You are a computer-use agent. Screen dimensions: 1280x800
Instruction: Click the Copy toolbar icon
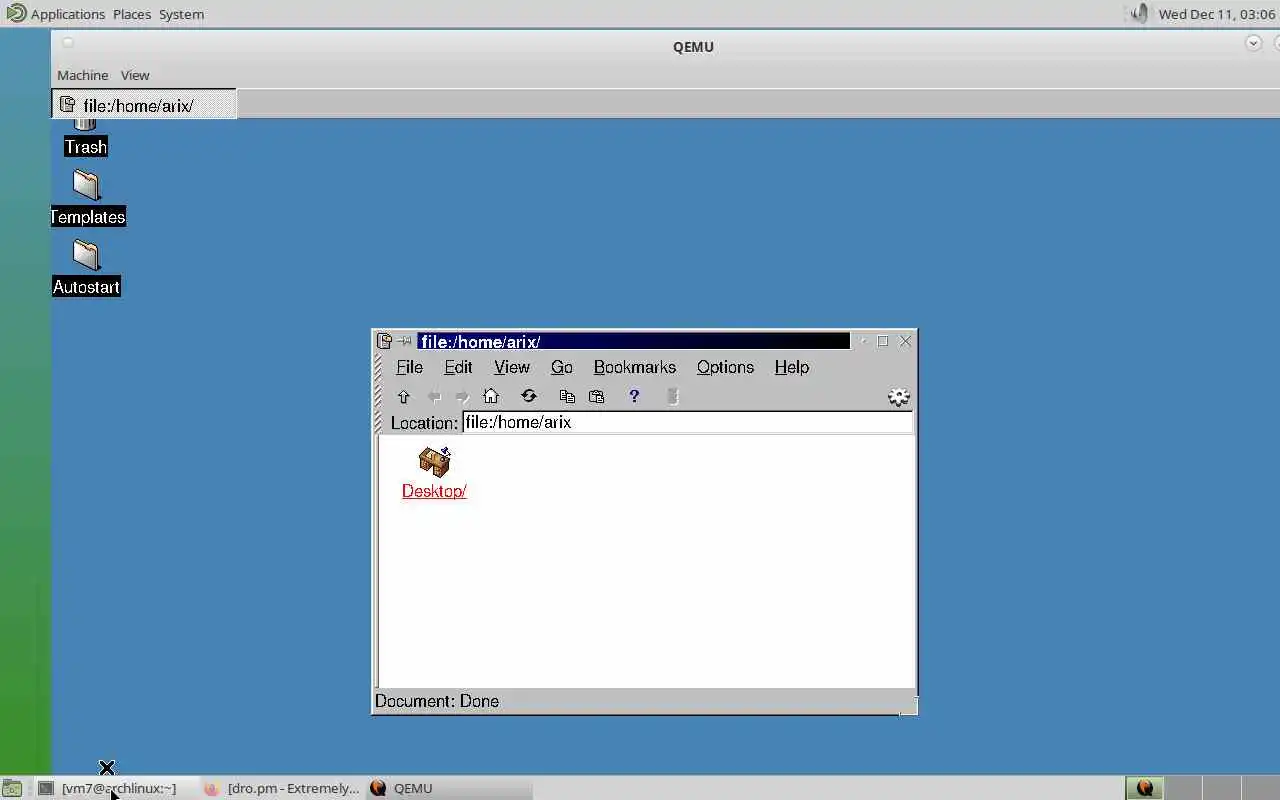pyautogui.click(x=567, y=397)
